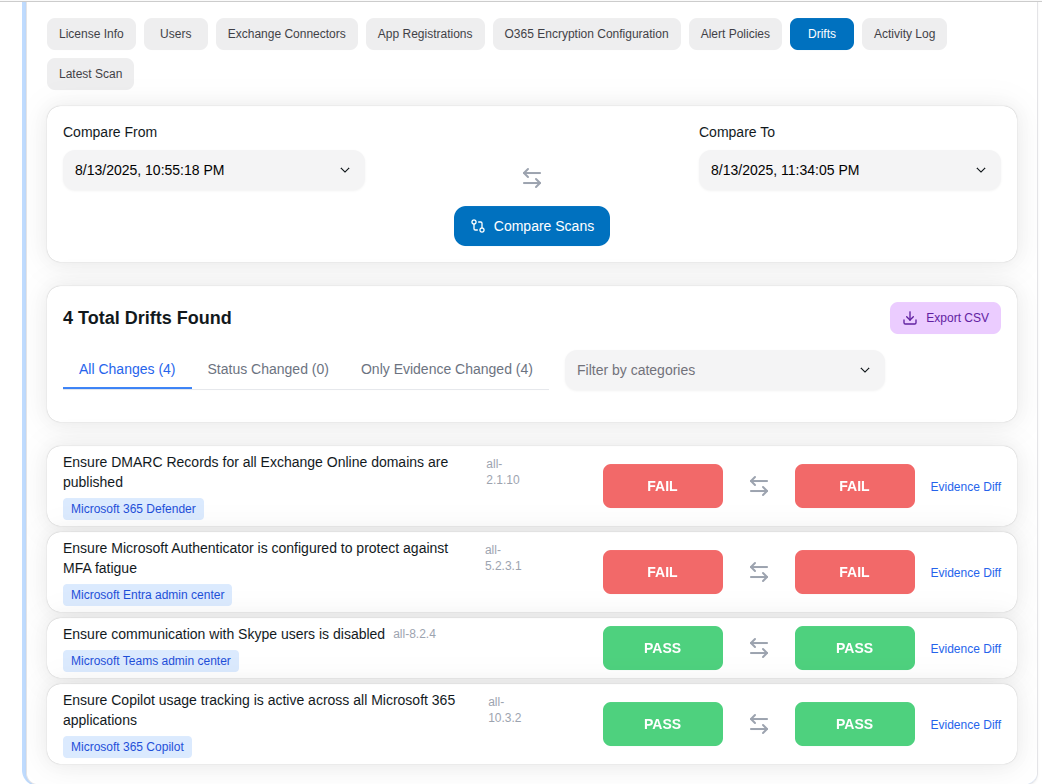Click the Microsoft Teams admin center chip

point(150,661)
